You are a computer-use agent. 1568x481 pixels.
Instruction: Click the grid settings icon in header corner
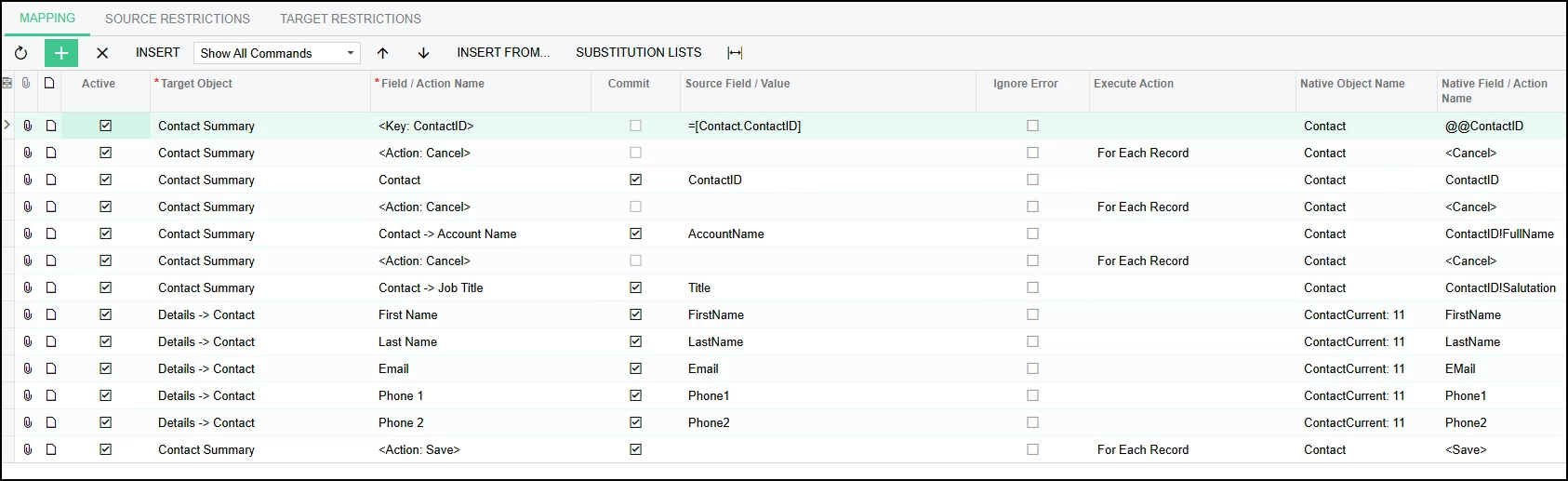[x=7, y=84]
